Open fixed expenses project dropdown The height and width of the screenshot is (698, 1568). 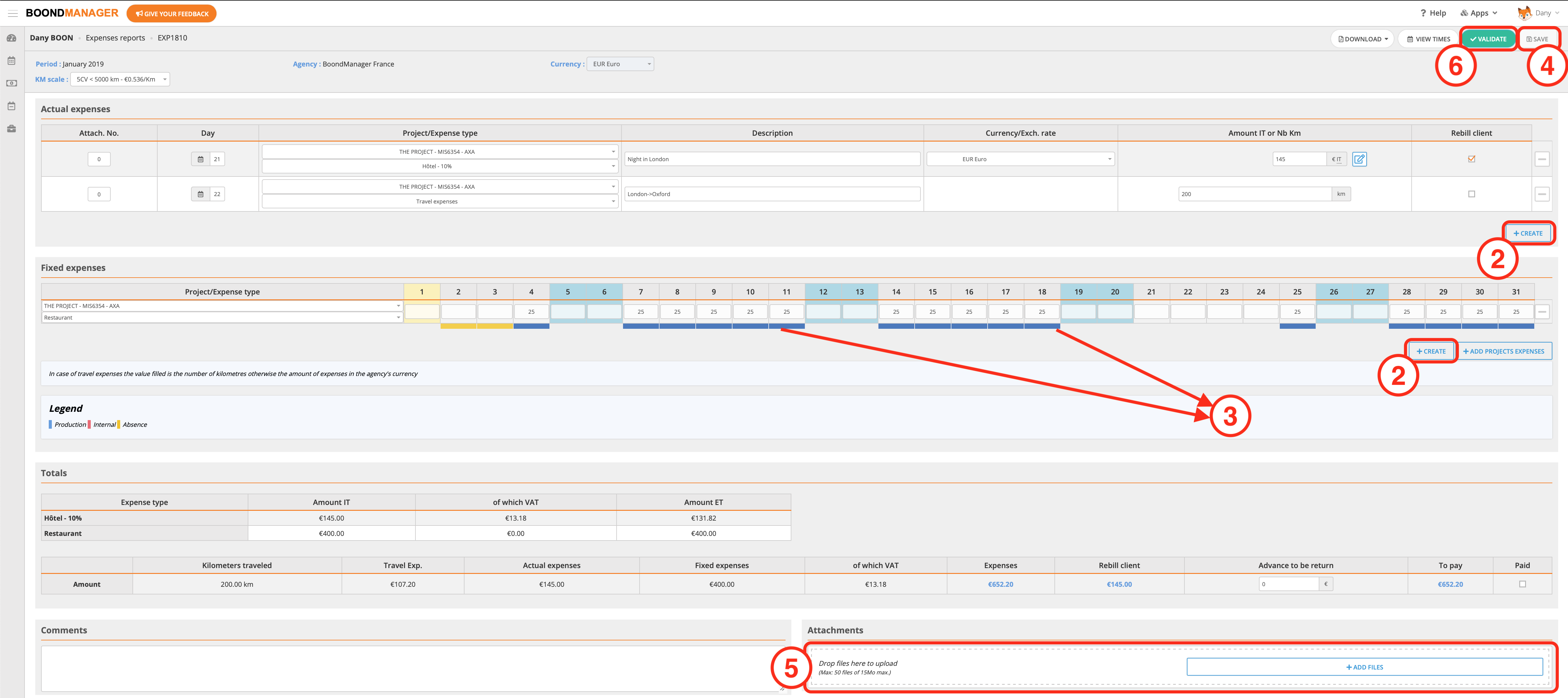[222, 306]
